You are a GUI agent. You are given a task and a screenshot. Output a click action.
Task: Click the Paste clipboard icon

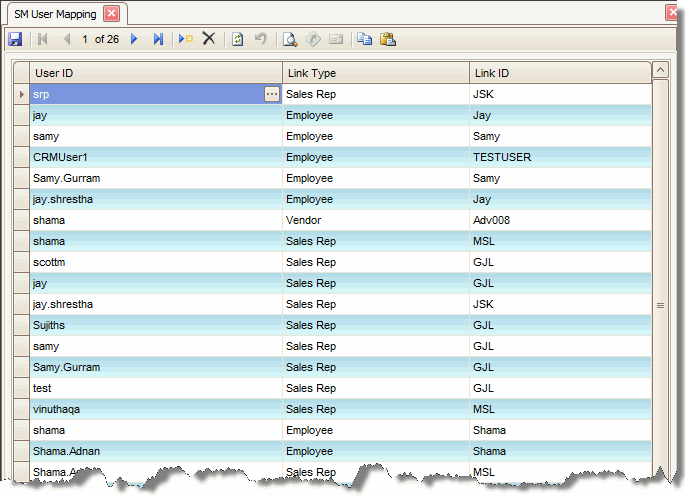(x=387, y=39)
